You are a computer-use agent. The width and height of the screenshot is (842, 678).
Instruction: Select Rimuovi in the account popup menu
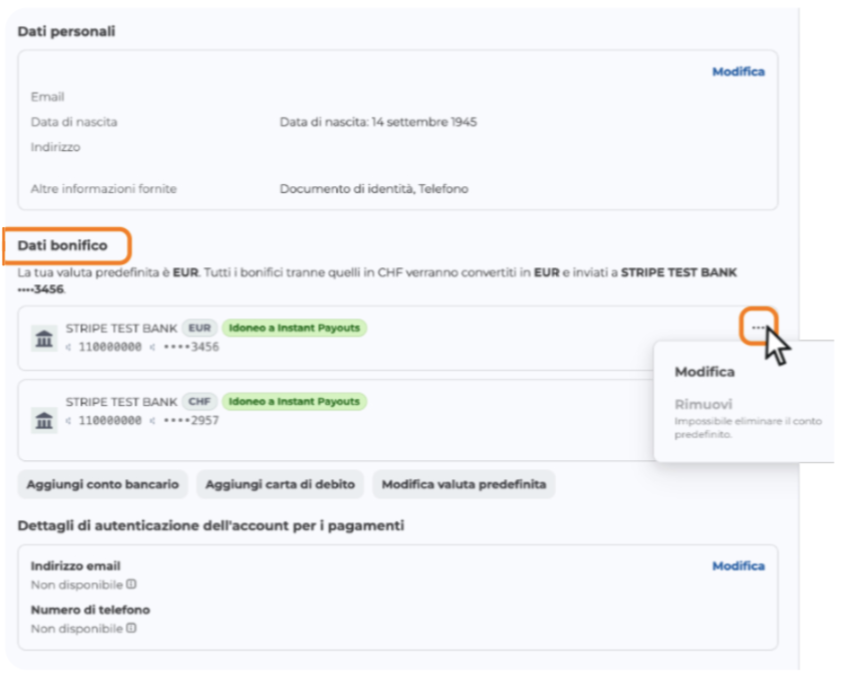(703, 405)
